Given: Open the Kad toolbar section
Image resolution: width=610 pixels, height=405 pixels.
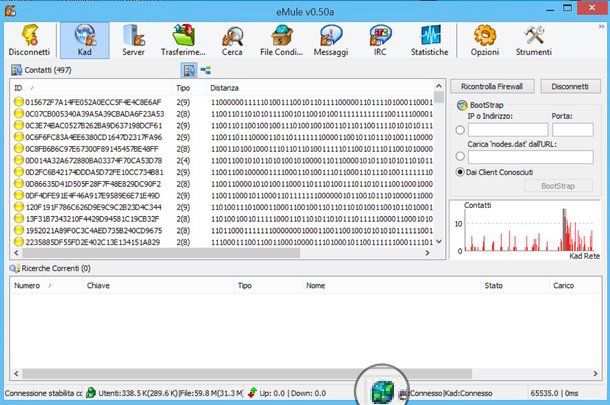Looking at the screenshot, I should [84, 40].
